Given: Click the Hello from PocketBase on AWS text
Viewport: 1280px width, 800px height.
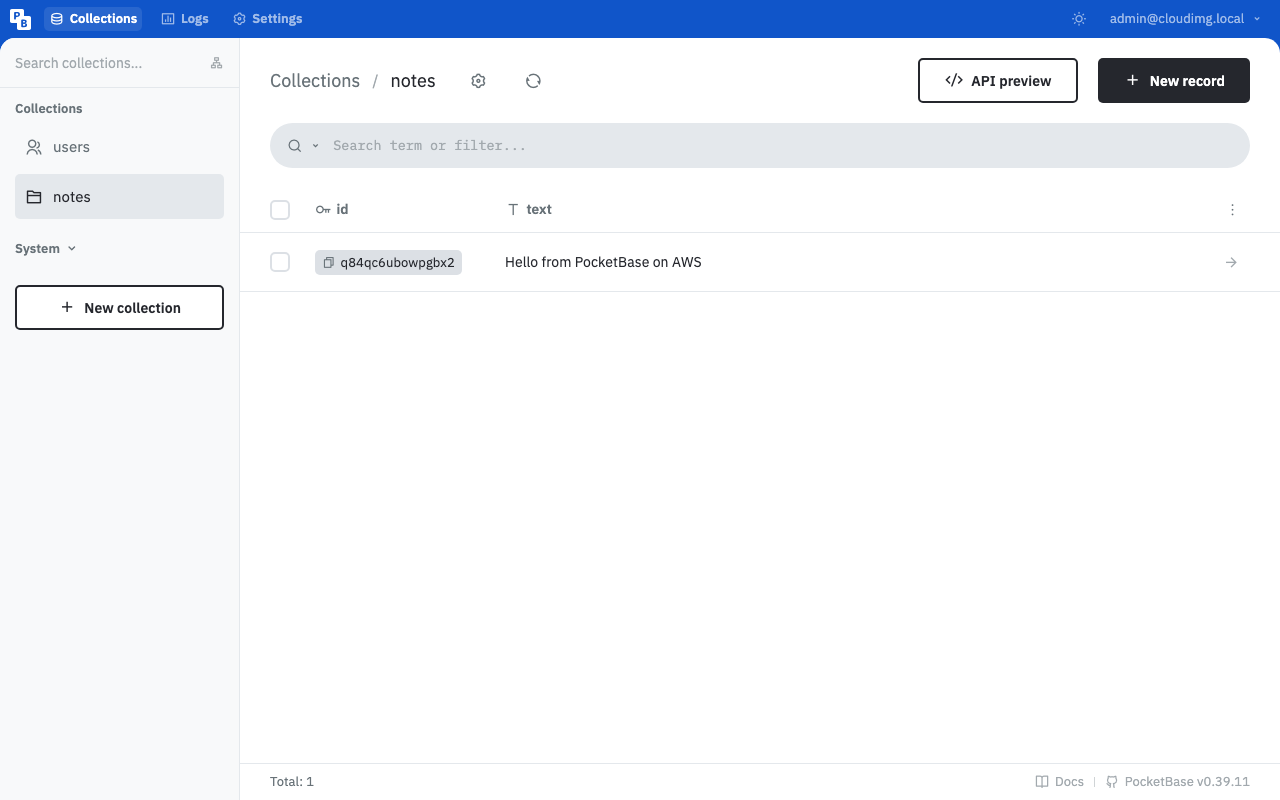Looking at the screenshot, I should [x=603, y=262].
